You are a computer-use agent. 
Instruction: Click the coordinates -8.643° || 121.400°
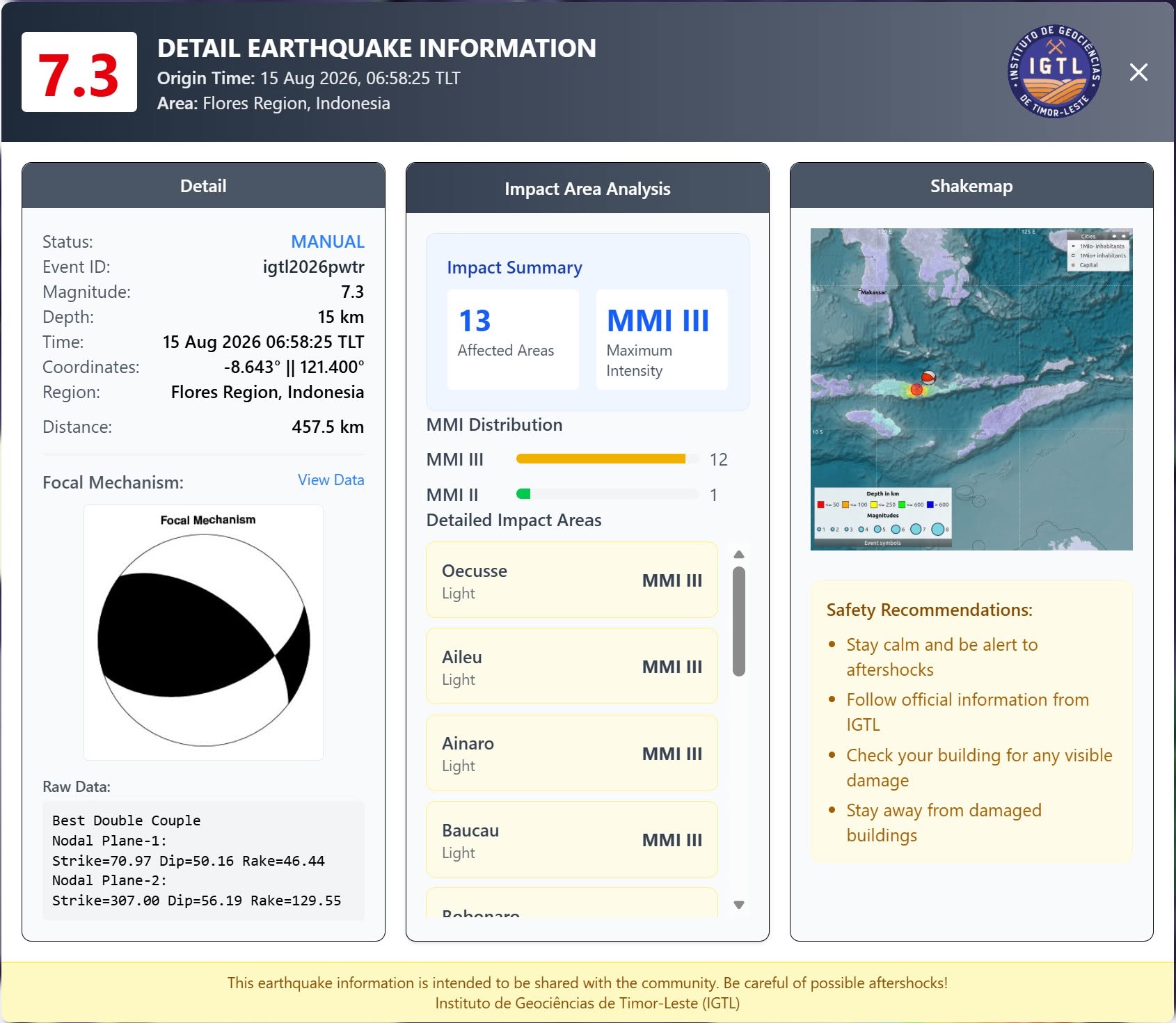(x=294, y=367)
